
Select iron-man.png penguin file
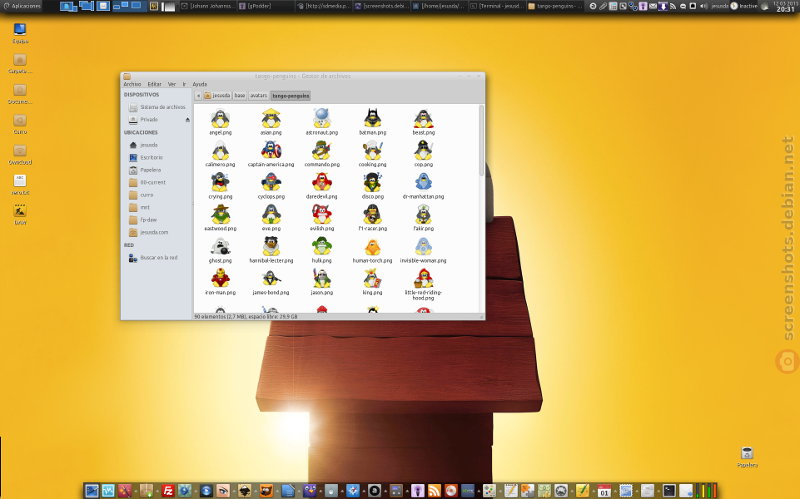(220, 283)
